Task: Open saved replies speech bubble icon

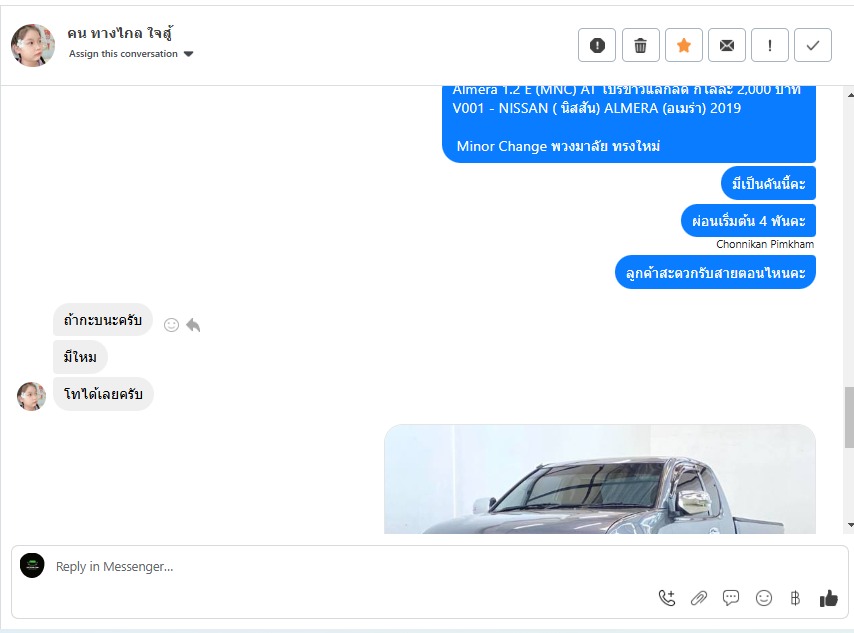Action: [731, 598]
